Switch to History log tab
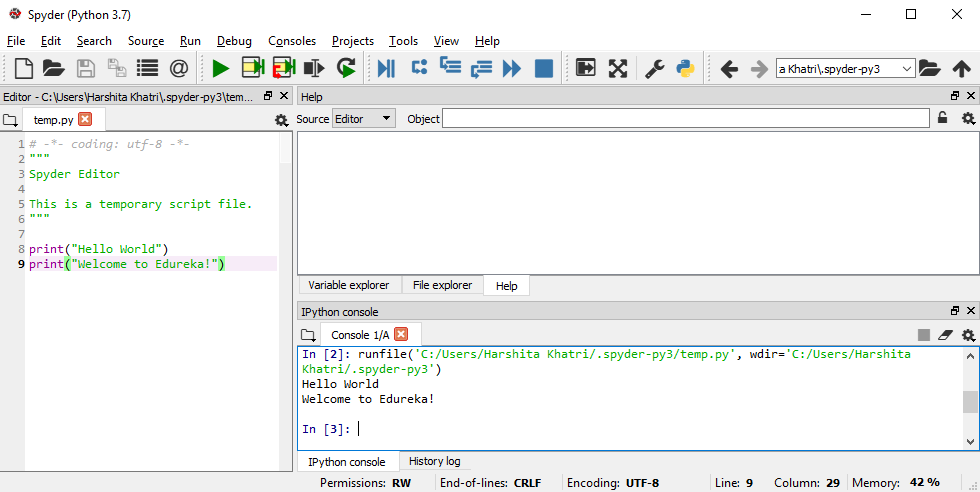980x492 pixels. pyautogui.click(x=434, y=461)
